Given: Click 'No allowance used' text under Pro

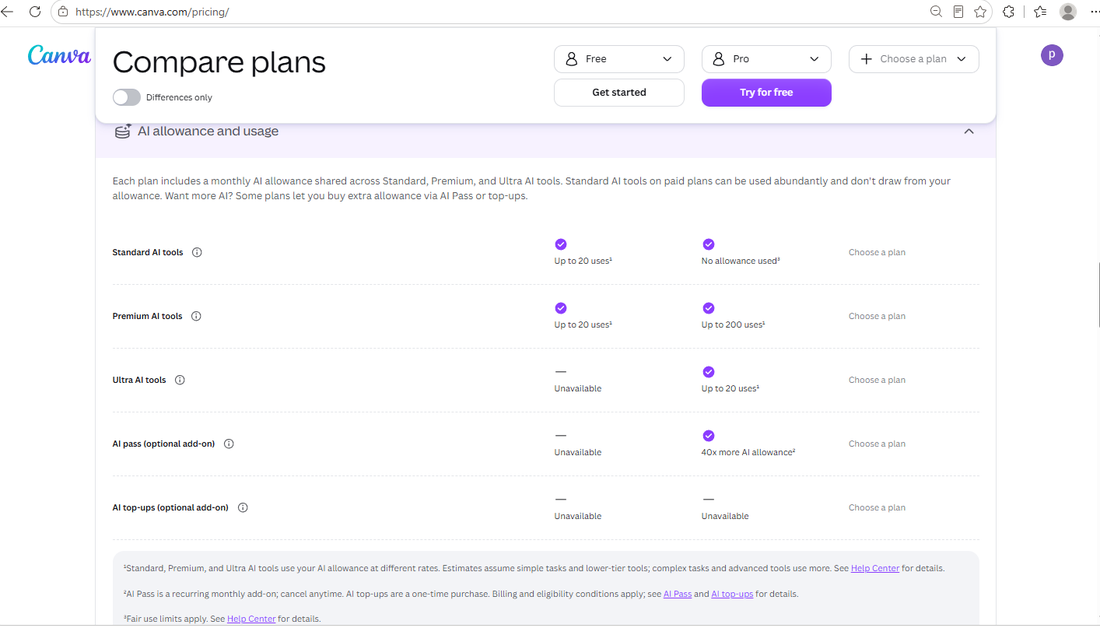Looking at the screenshot, I should (741, 261).
